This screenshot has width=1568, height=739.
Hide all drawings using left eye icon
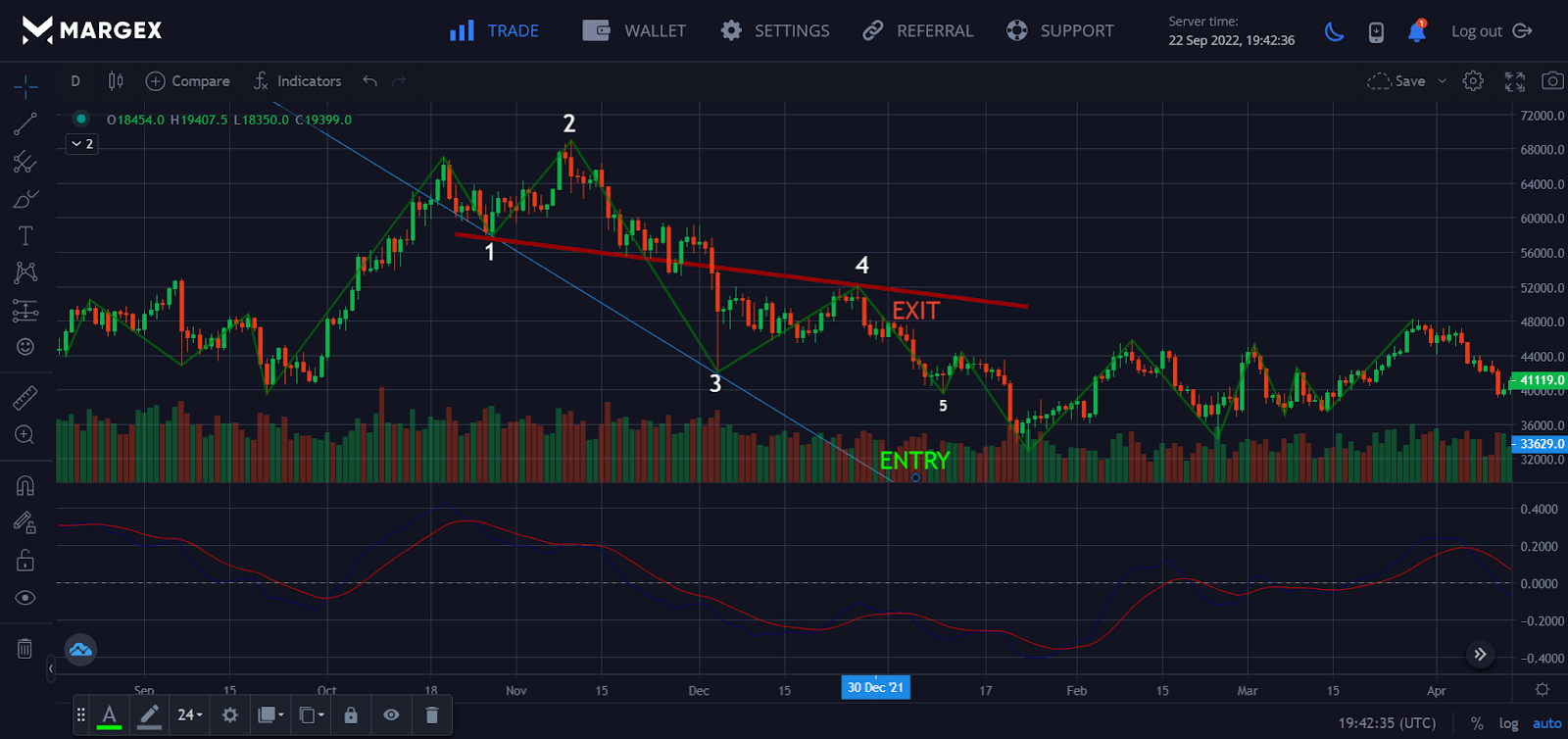point(25,598)
